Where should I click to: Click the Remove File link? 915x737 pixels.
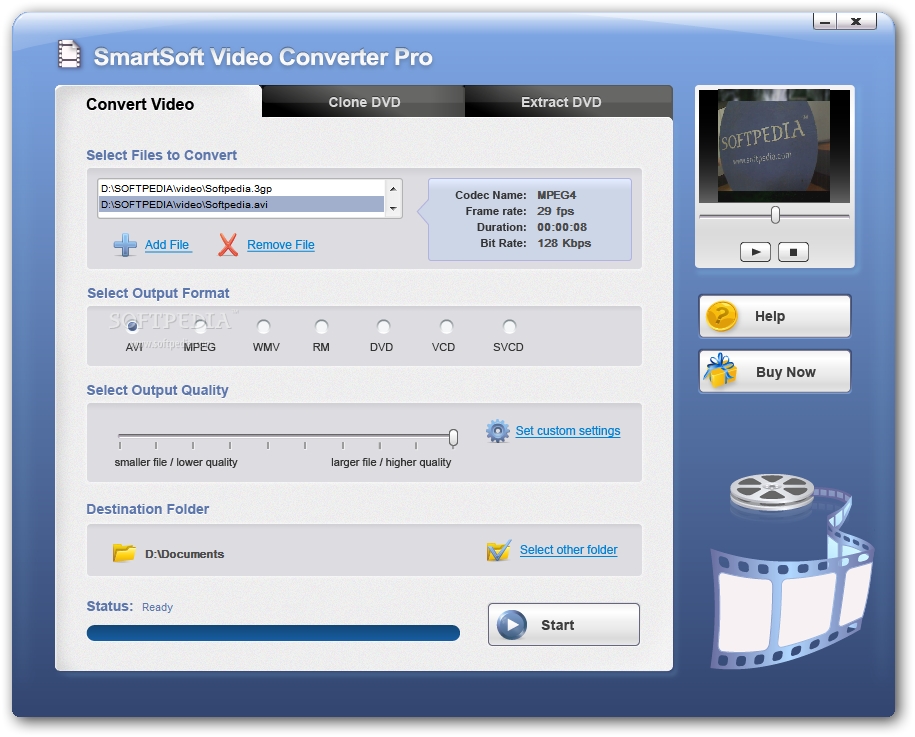click(281, 245)
